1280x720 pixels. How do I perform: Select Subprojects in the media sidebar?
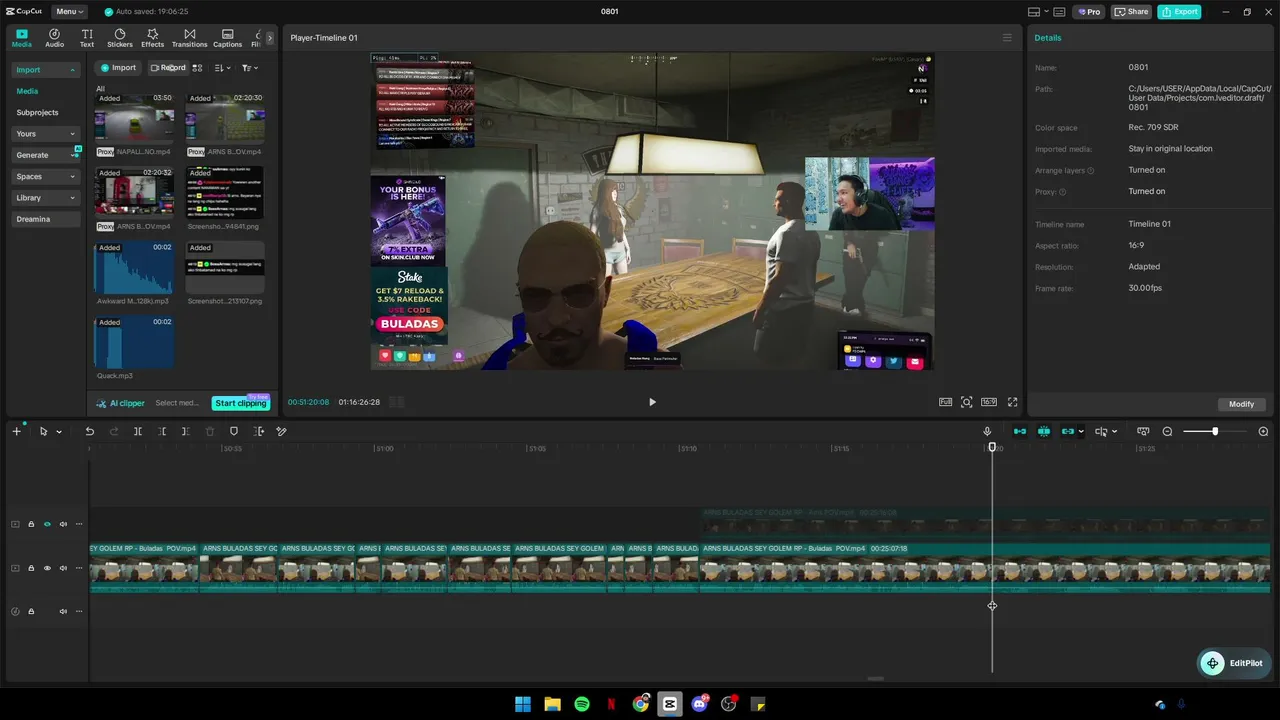[37, 113]
